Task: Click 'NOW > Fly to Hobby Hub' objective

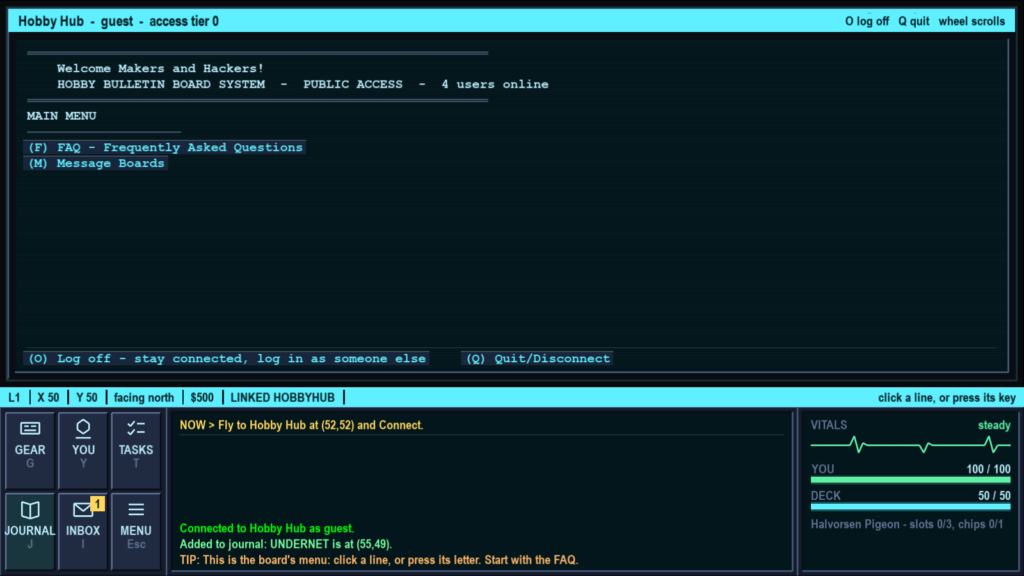Action: 301,425
